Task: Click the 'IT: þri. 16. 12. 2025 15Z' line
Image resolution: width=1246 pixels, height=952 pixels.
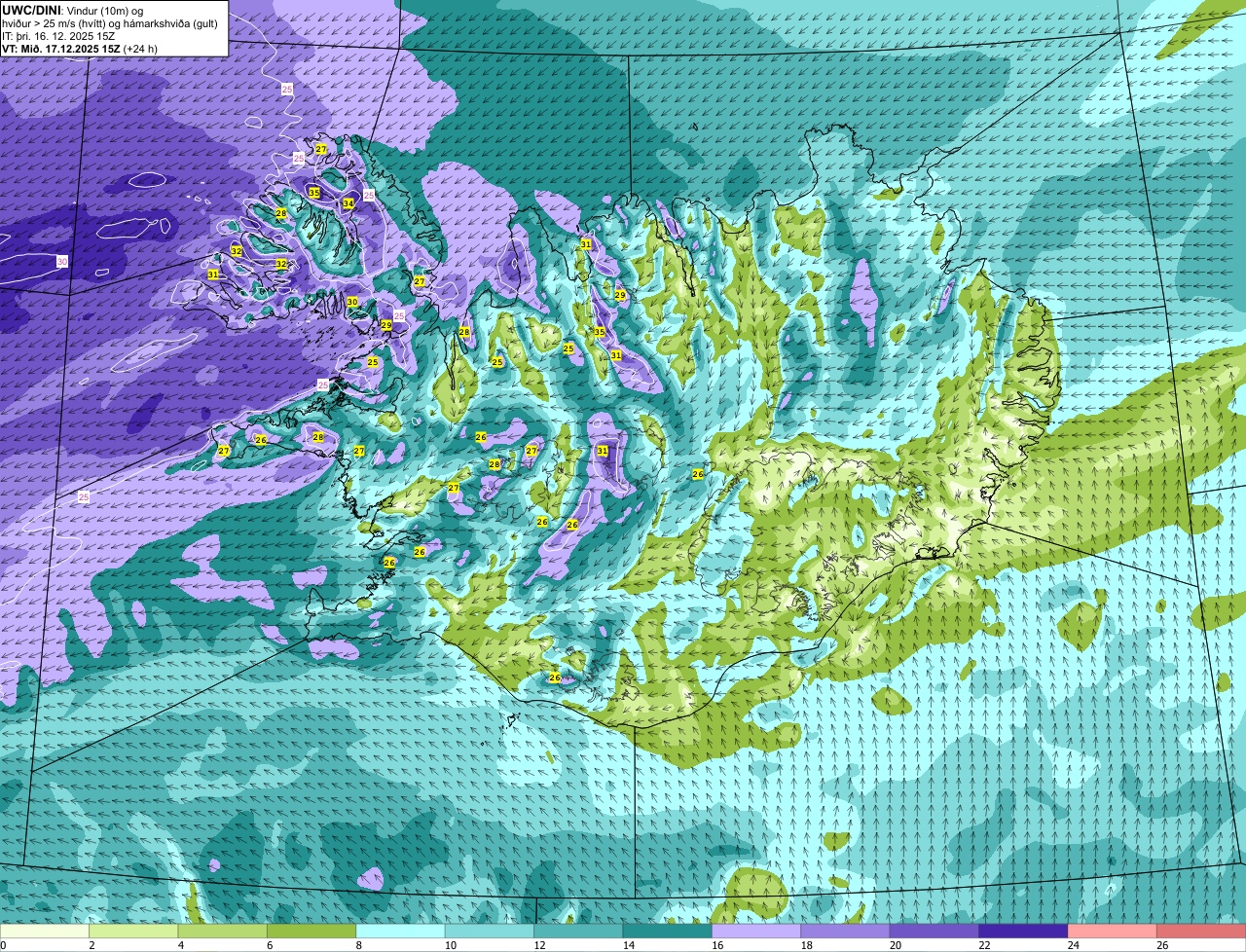Action: 58,35
